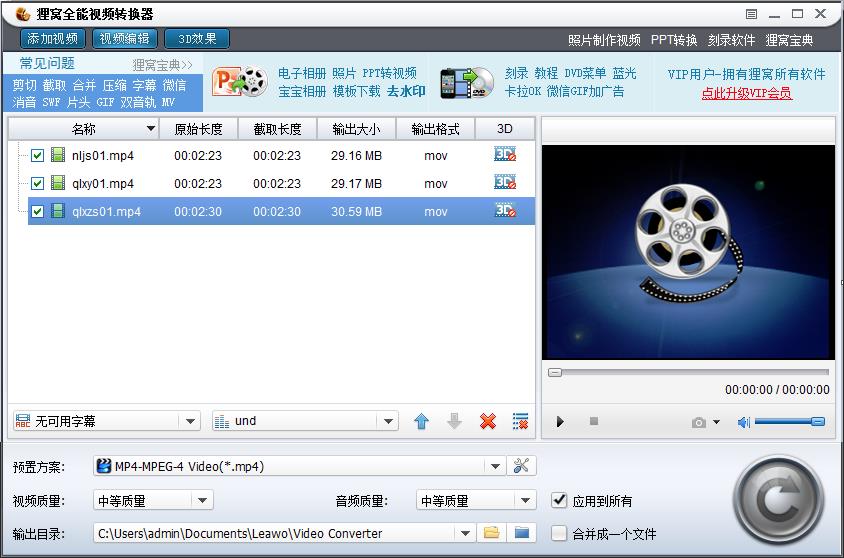Expand the 预置方案 format dropdown

(x=495, y=466)
